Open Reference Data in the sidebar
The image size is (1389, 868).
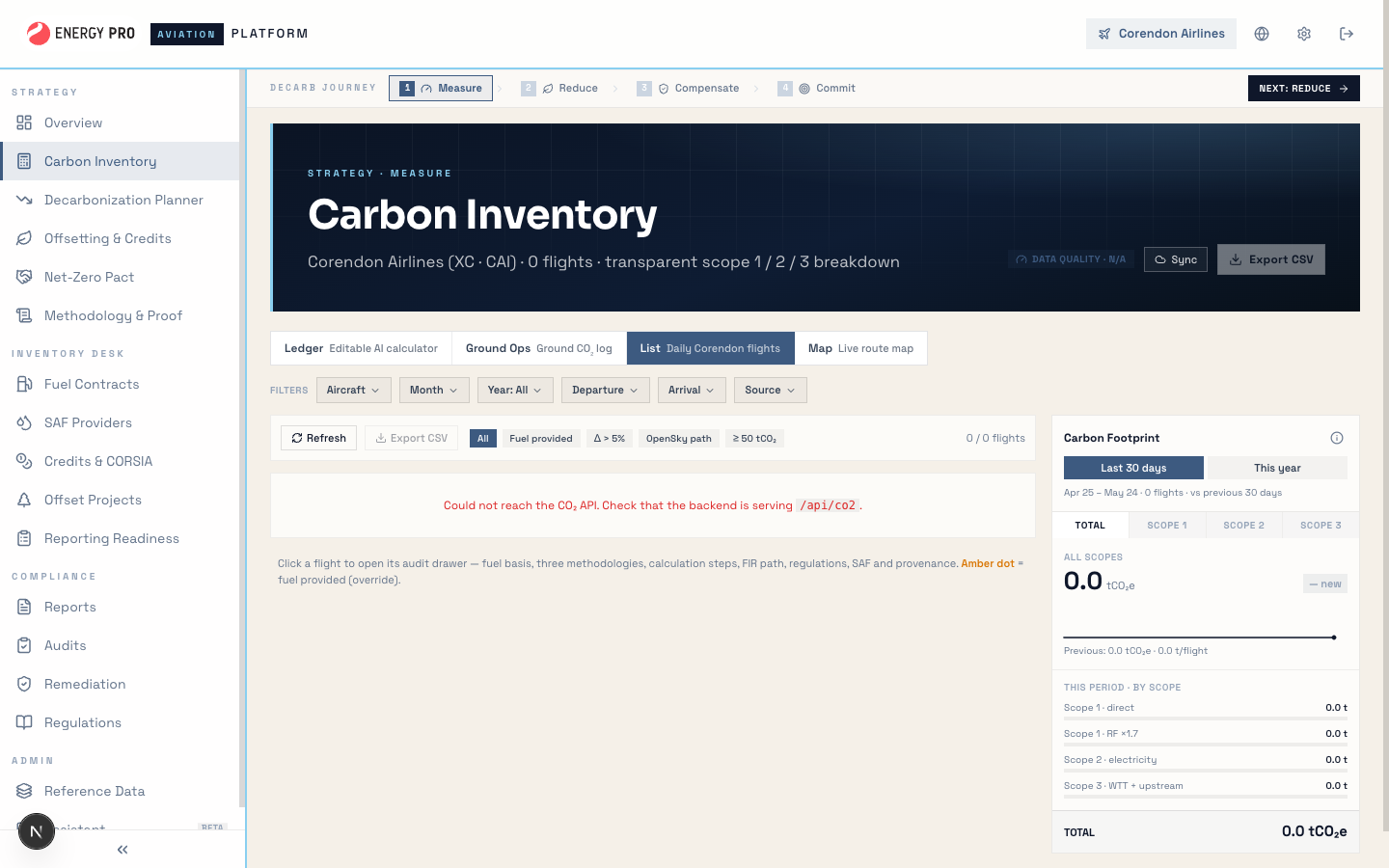[120, 791]
